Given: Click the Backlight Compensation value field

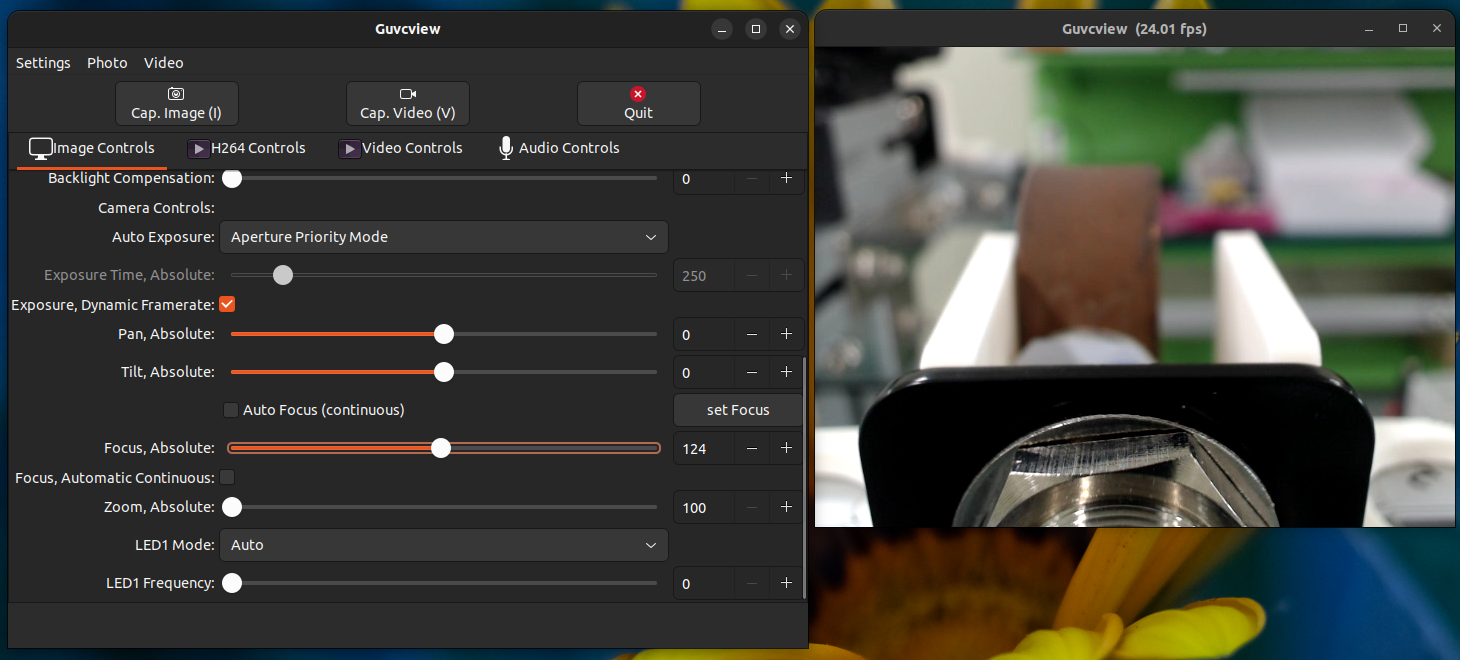Looking at the screenshot, I should 705,178.
